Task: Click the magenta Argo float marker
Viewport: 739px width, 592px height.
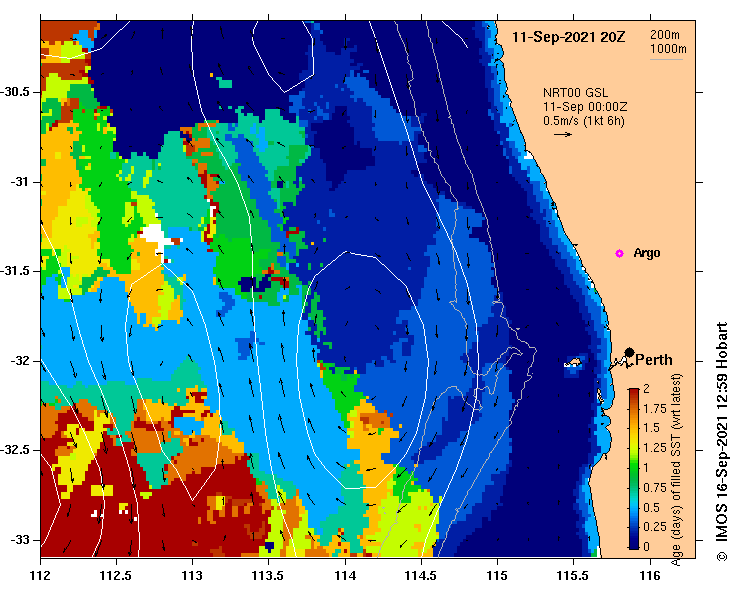Action: tap(619, 254)
